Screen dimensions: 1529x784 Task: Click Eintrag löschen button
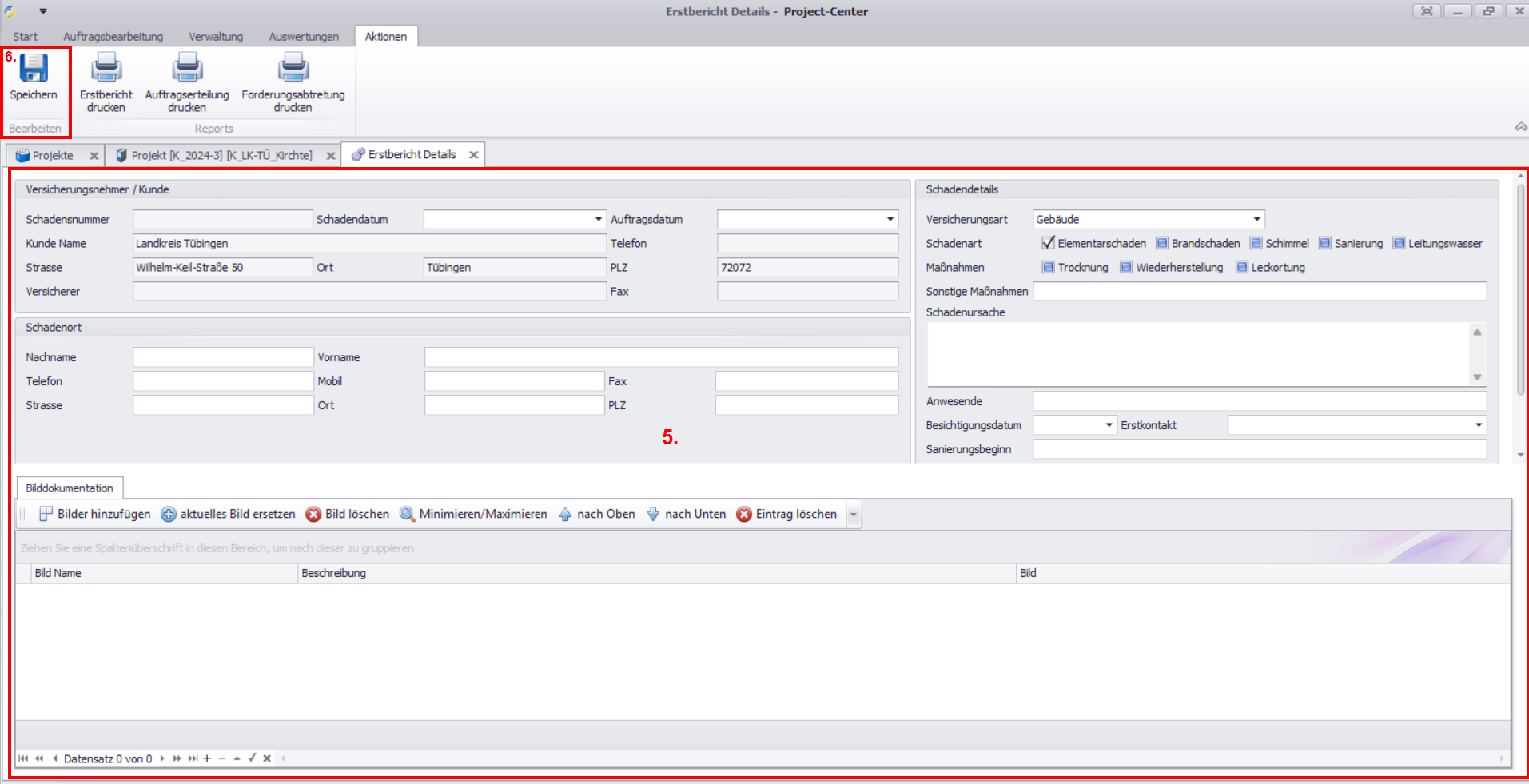pyautogui.click(x=787, y=514)
